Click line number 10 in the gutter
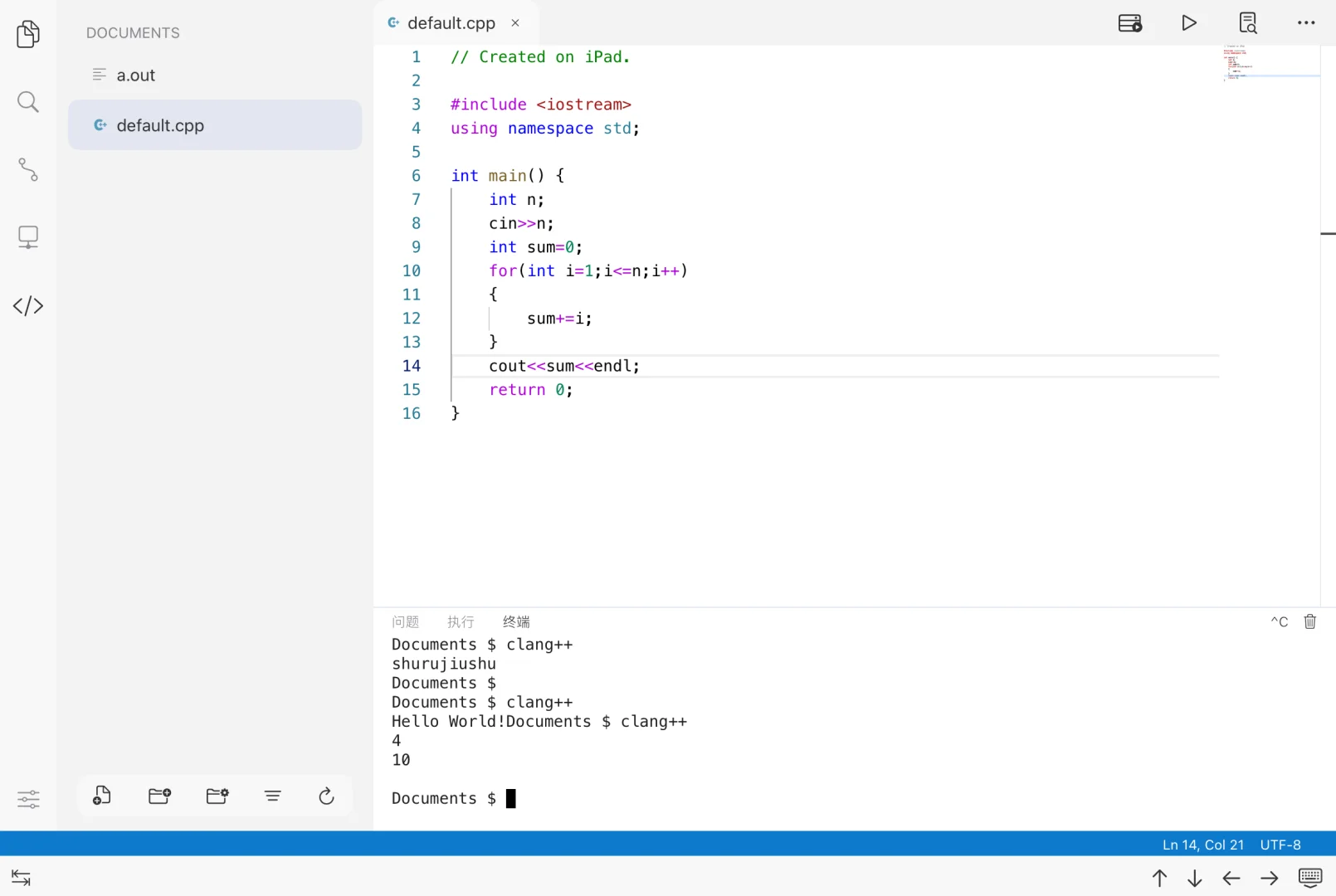This screenshot has width=1336, height=896. pos(412,270)
